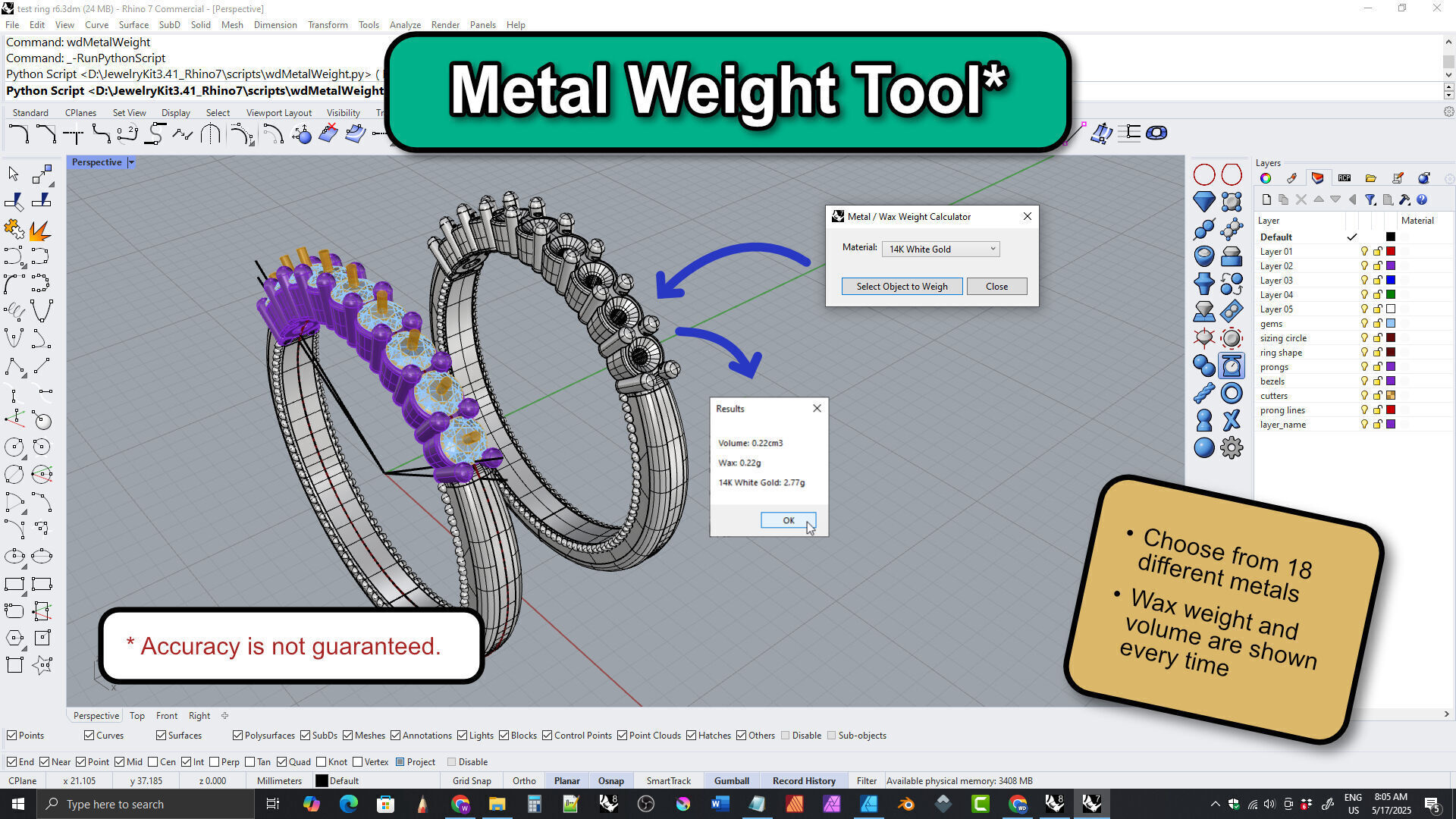
Task: Open the ring sizing circle tool
Action: [1204, 175]
